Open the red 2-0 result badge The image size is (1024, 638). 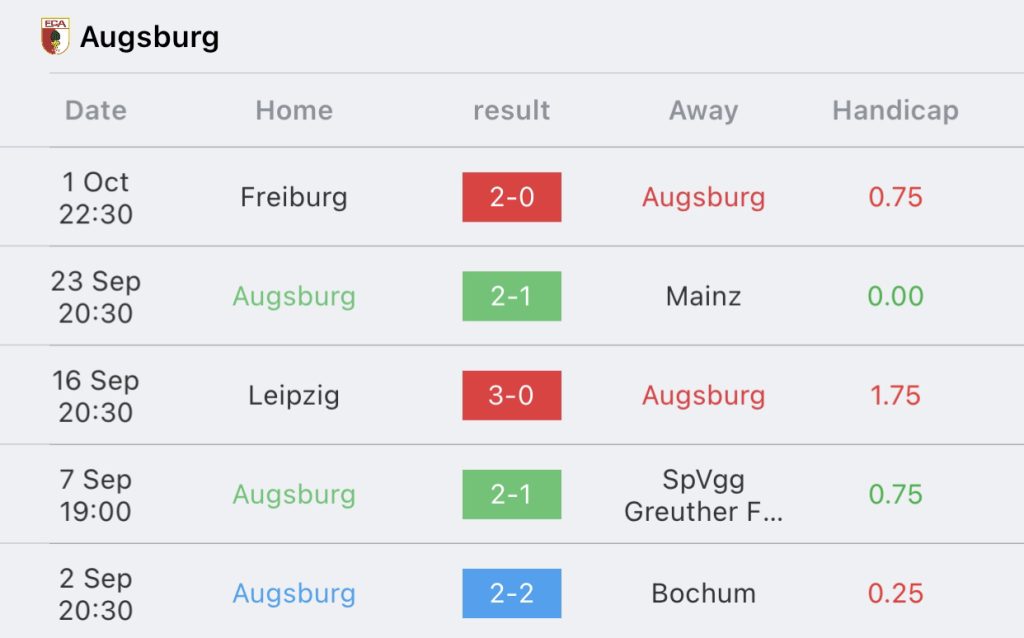512,197
